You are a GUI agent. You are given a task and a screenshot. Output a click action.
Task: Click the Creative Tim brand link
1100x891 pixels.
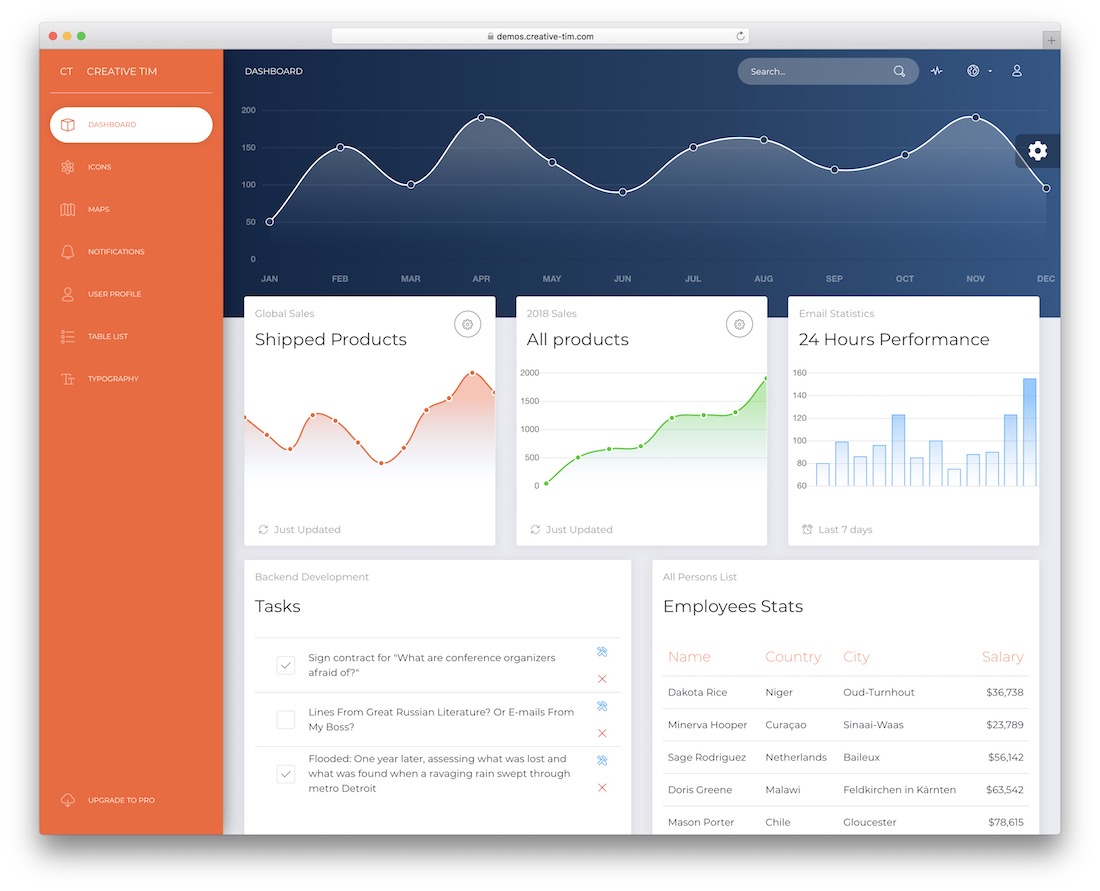(121, 72)
